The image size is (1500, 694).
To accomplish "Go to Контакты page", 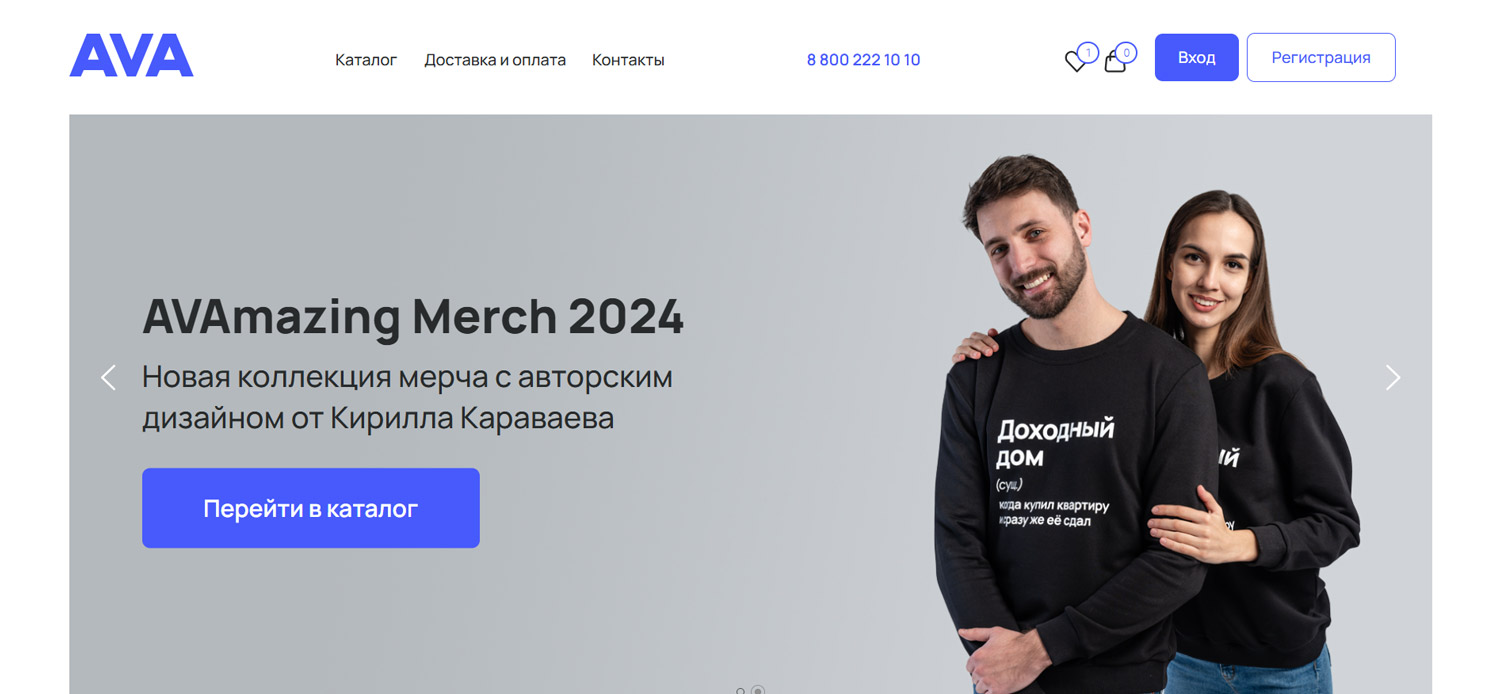I will point(628,60).
